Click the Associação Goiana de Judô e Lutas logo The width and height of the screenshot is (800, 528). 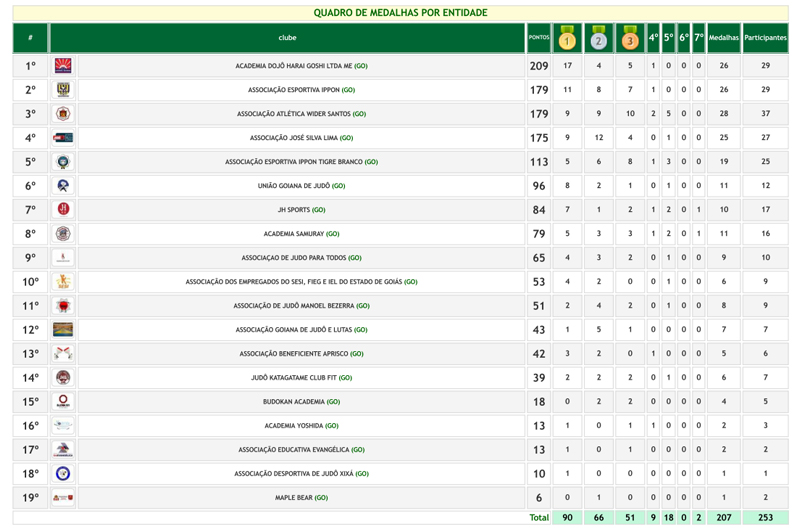63,330
